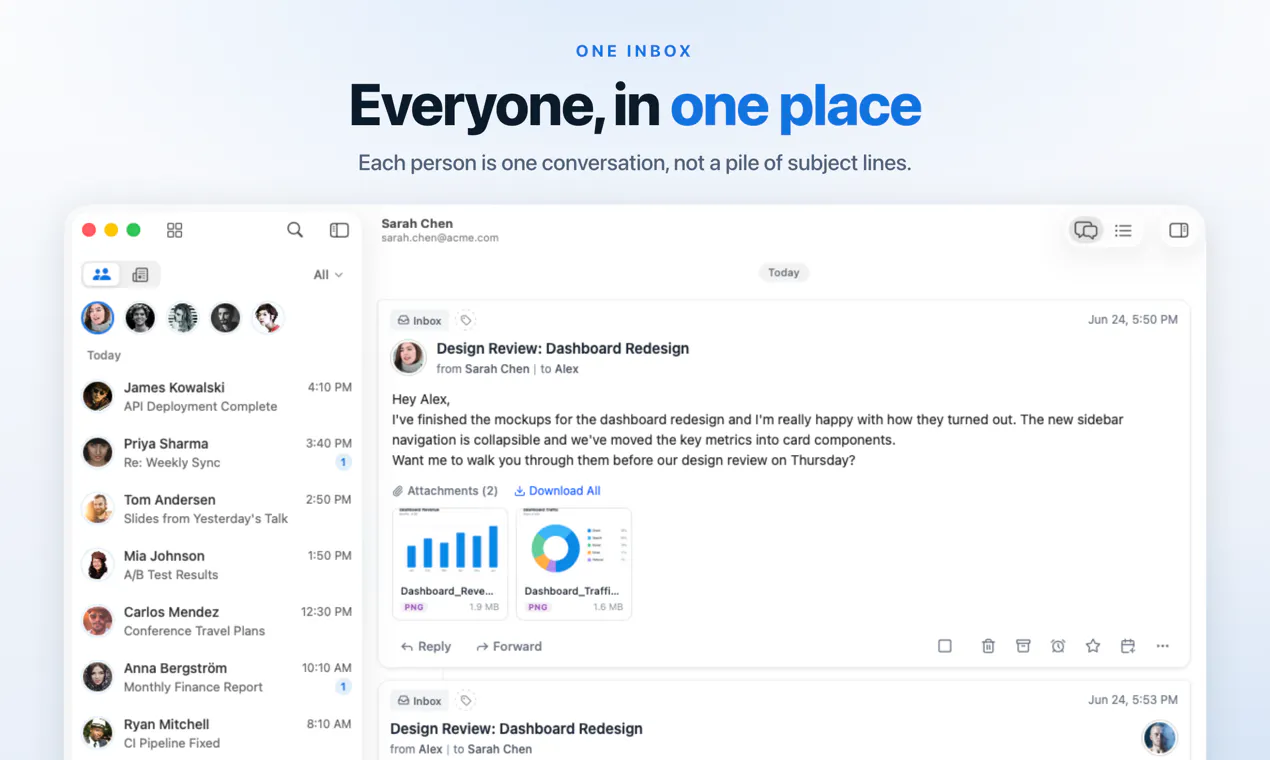Open the grid apps icon beside window controls

(x=175, y=230)
